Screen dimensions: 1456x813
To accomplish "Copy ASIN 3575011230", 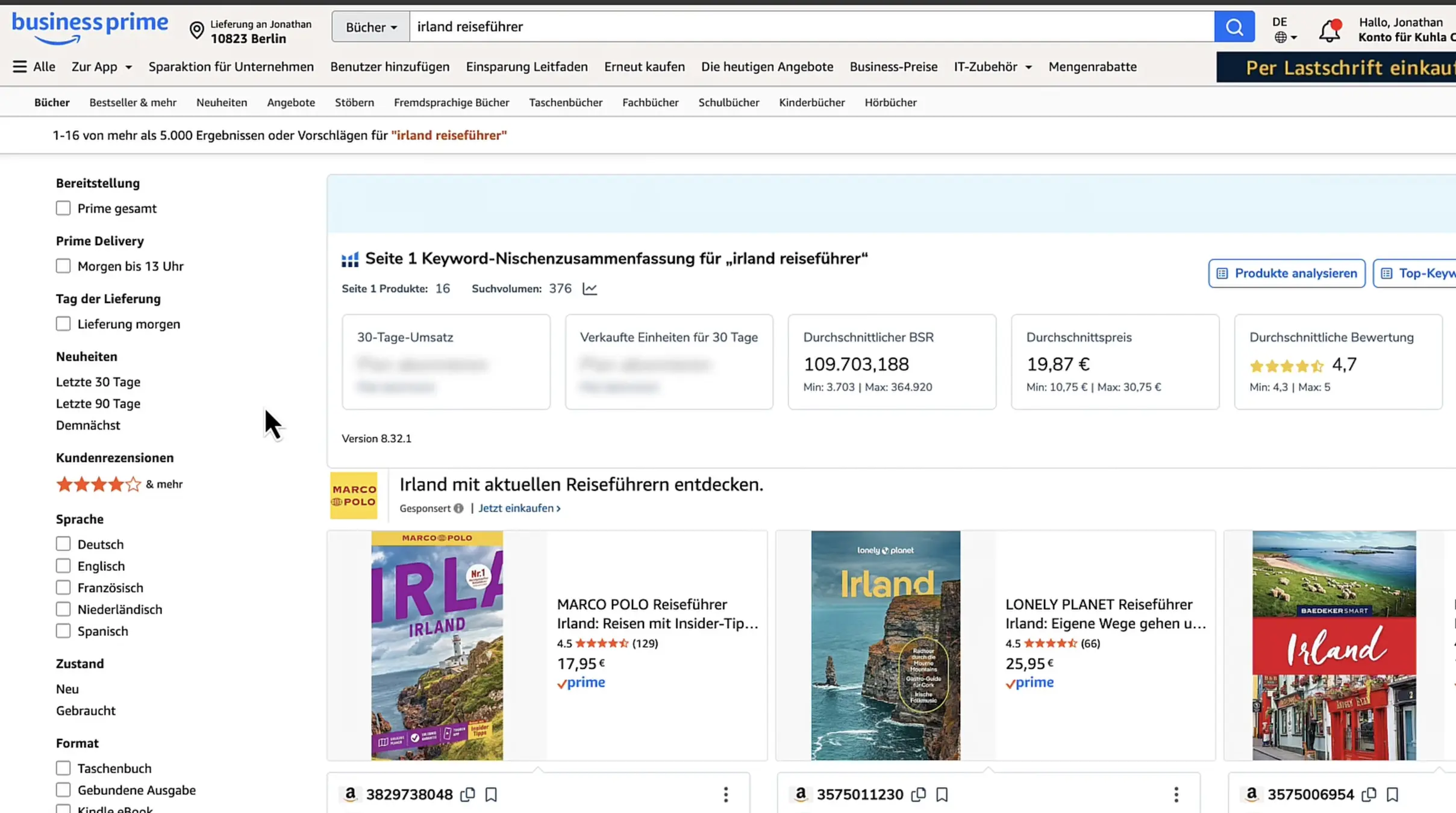I will click(x=918, y=794).
